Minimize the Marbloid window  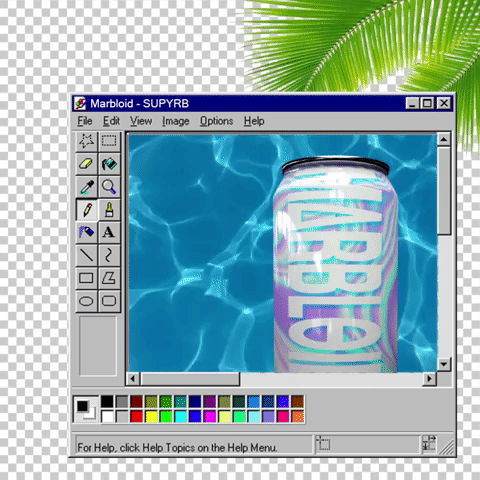point(412,104)
